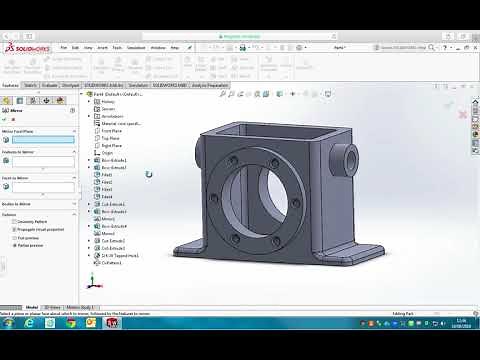The image size is (480, 360).
Task: Switch to the SOLIDWORKS Add-Ins tab
Action: (x=104, y=85)
